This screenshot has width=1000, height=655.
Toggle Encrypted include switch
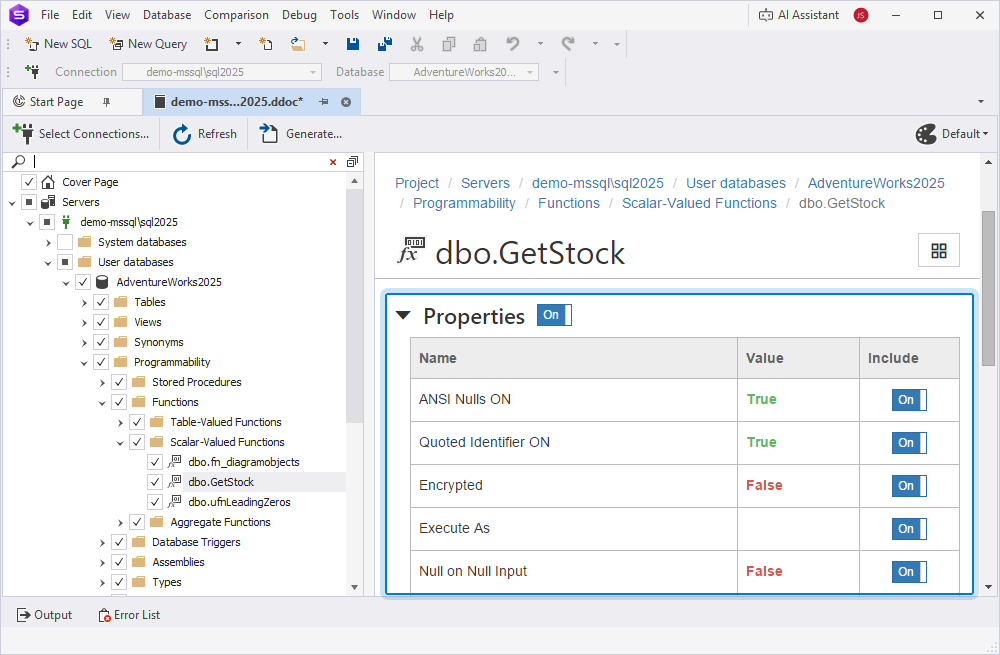pos(909,486)
